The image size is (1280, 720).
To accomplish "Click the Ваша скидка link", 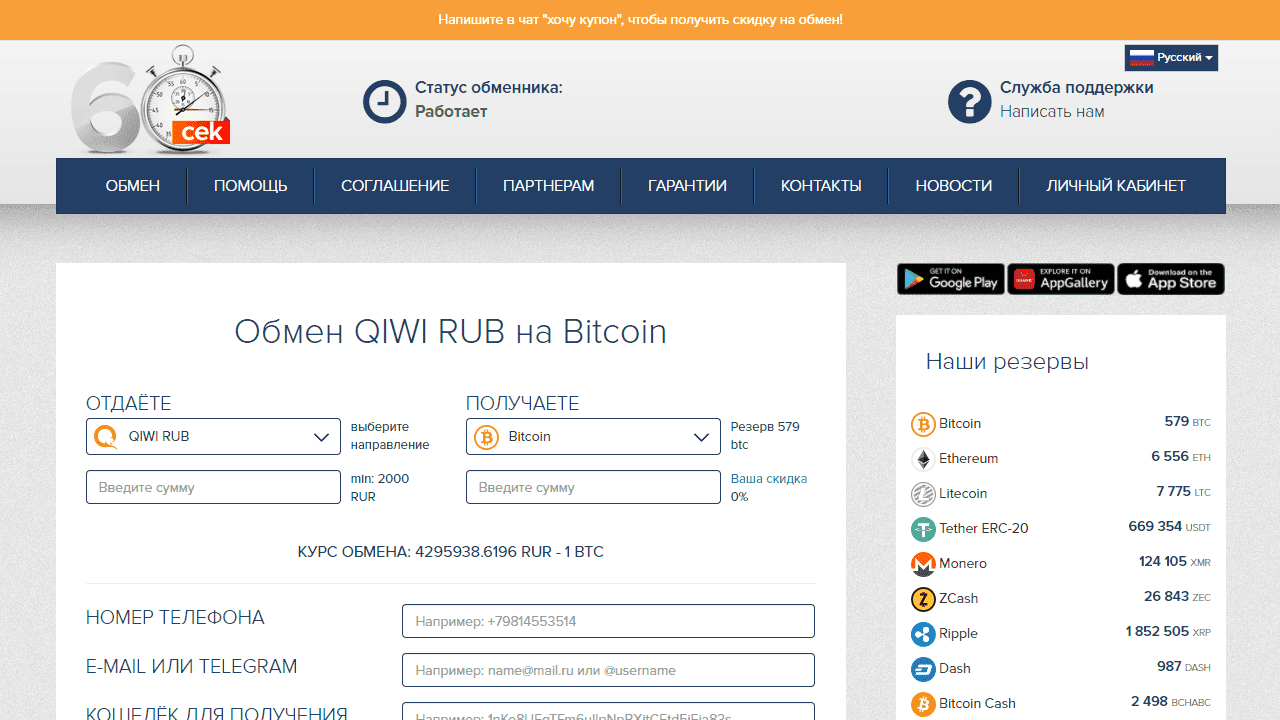I will 768,479.
